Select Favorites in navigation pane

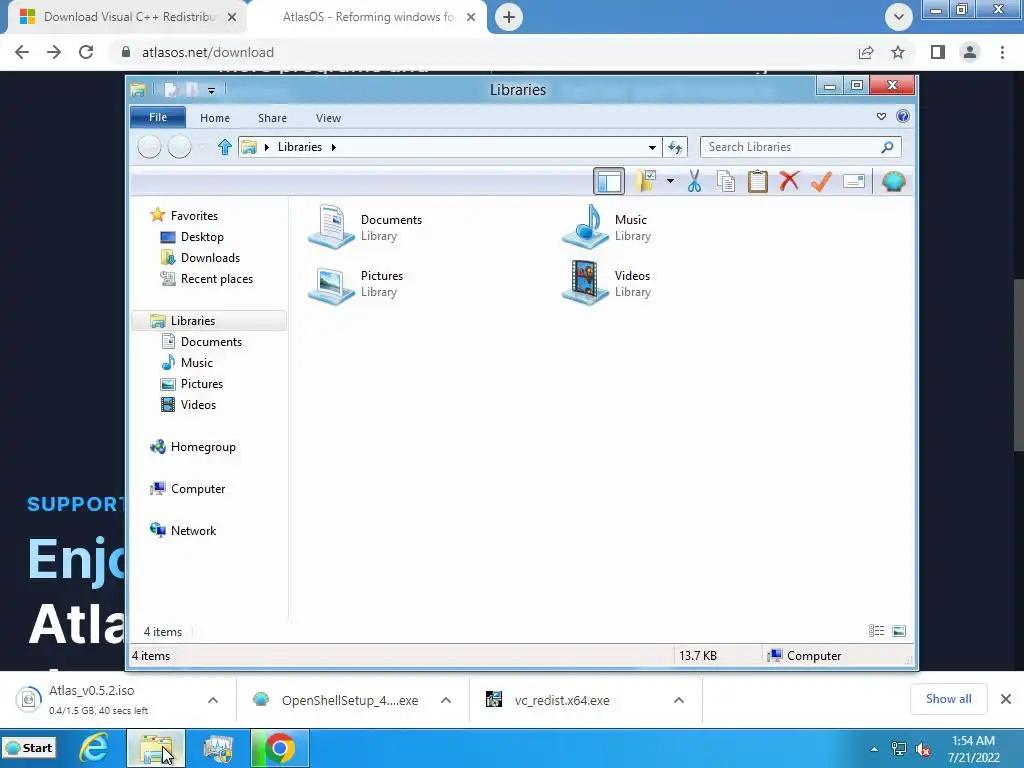(x=194, y=216)
